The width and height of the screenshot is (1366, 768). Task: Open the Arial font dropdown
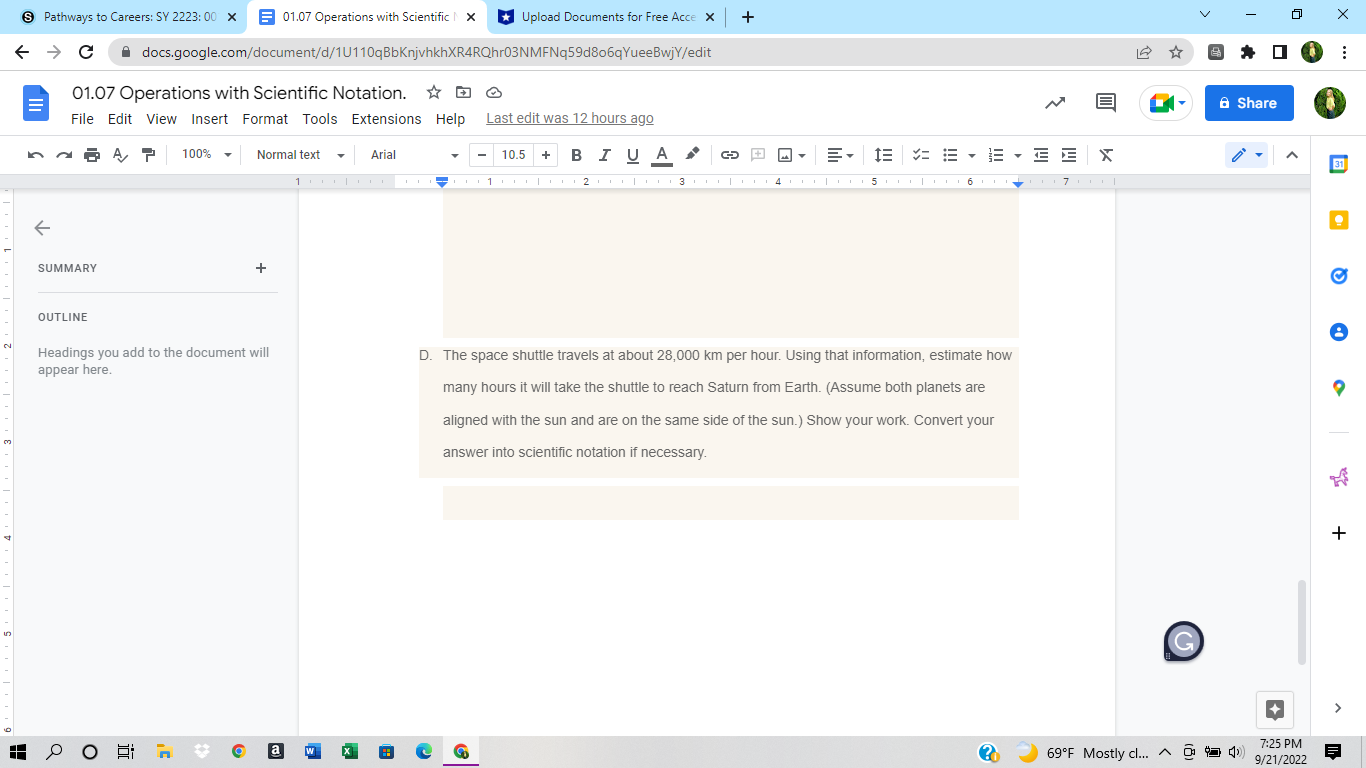click(414, 155)
